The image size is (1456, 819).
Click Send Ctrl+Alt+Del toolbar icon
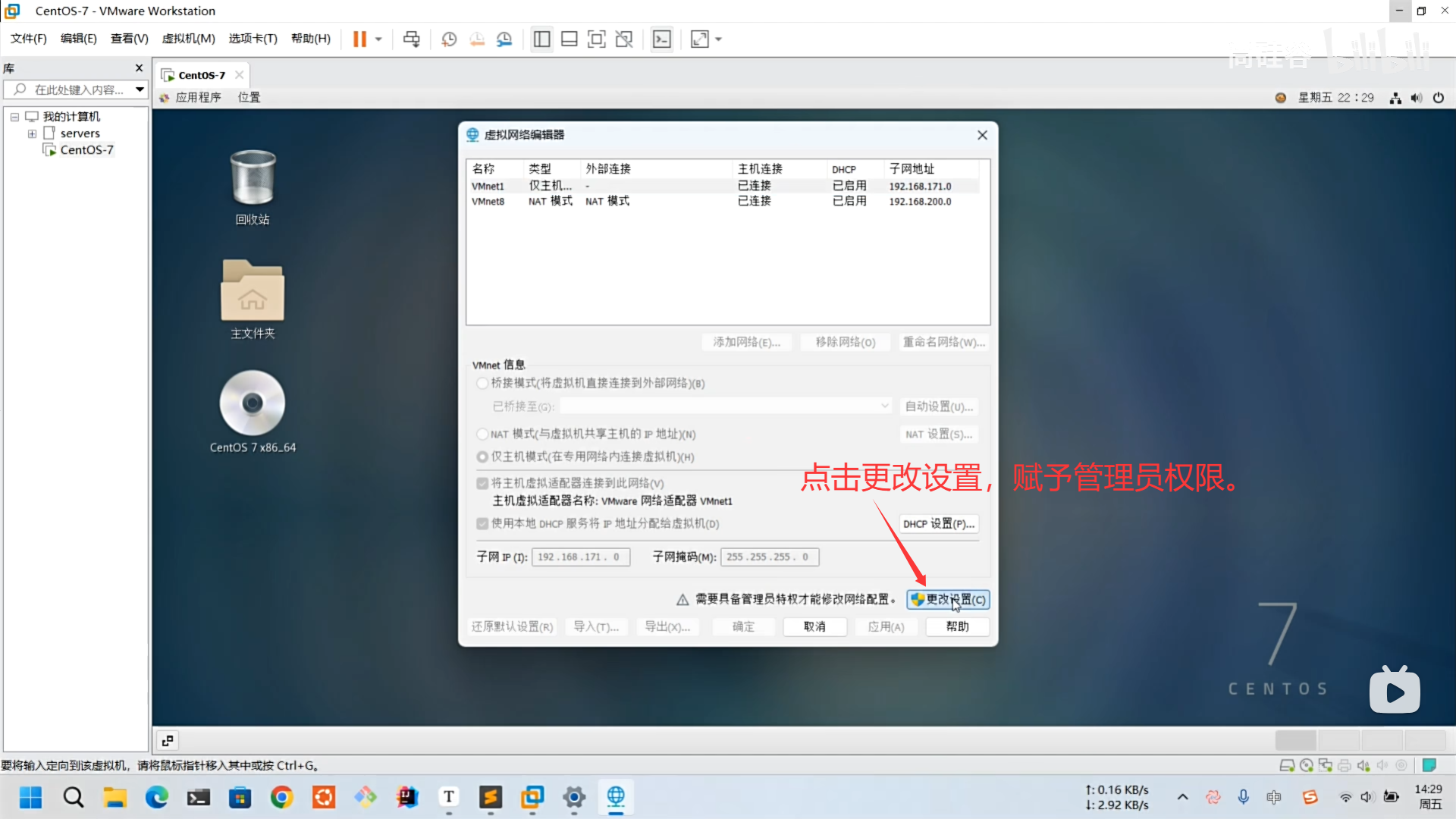coord(411,39)
